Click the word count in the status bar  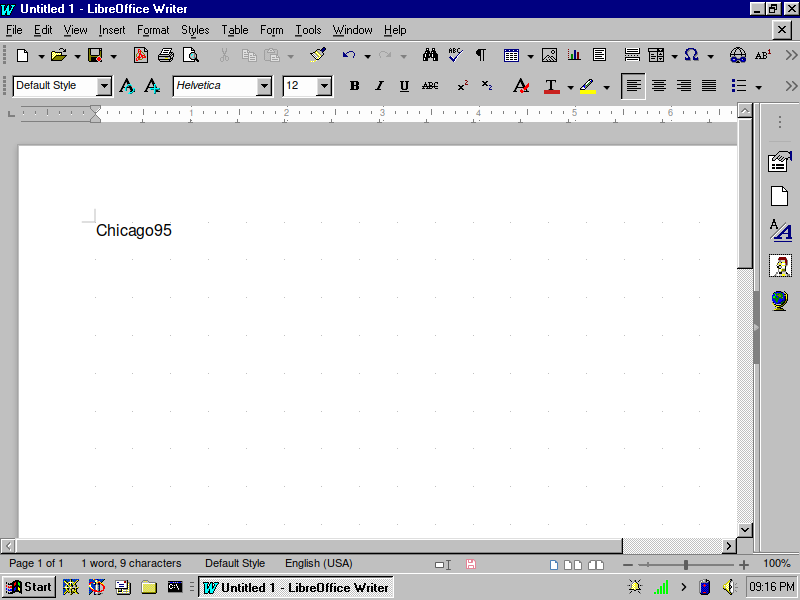(x=131, y=563)
